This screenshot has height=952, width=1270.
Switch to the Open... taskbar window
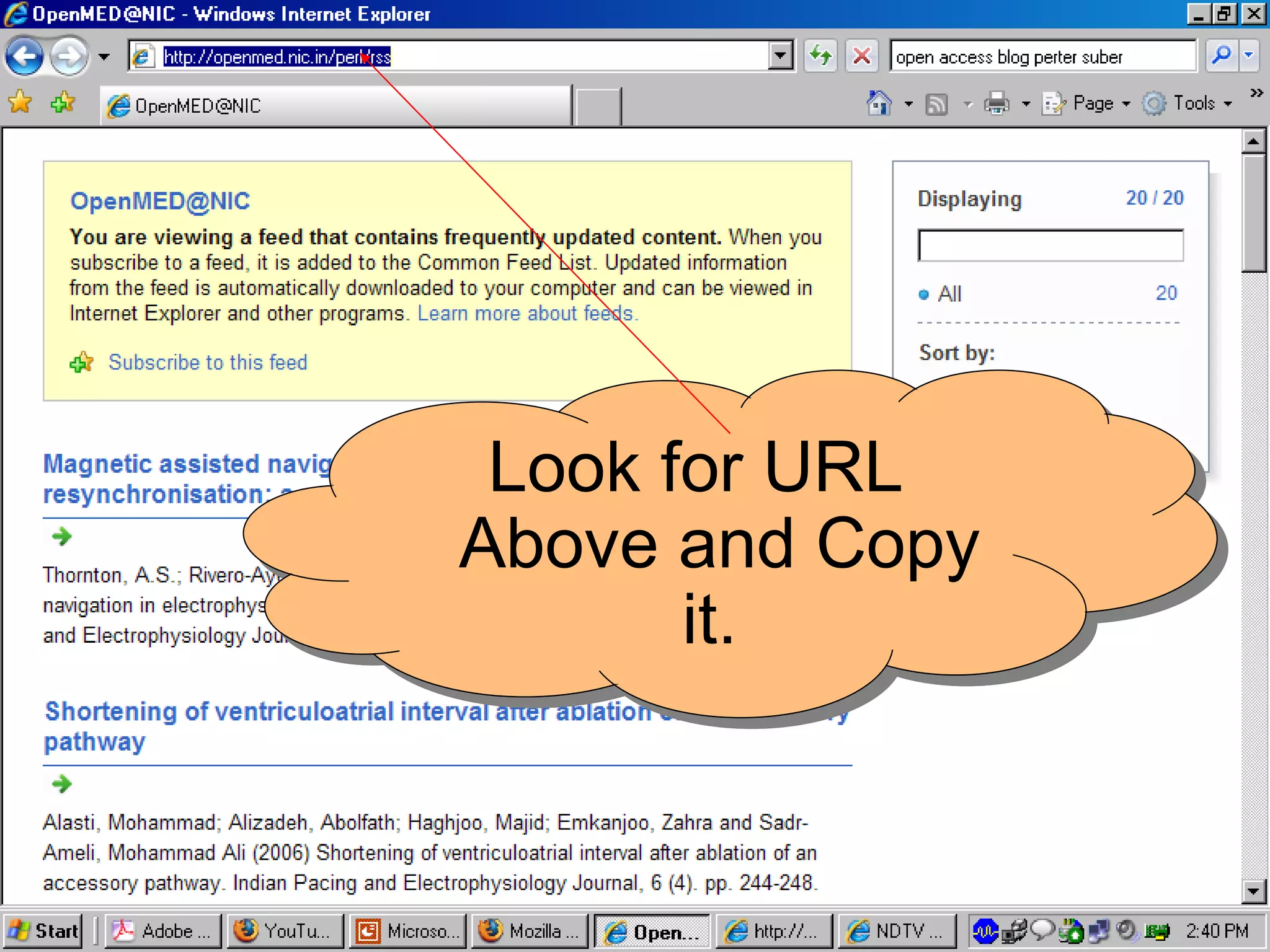(652, 931)
